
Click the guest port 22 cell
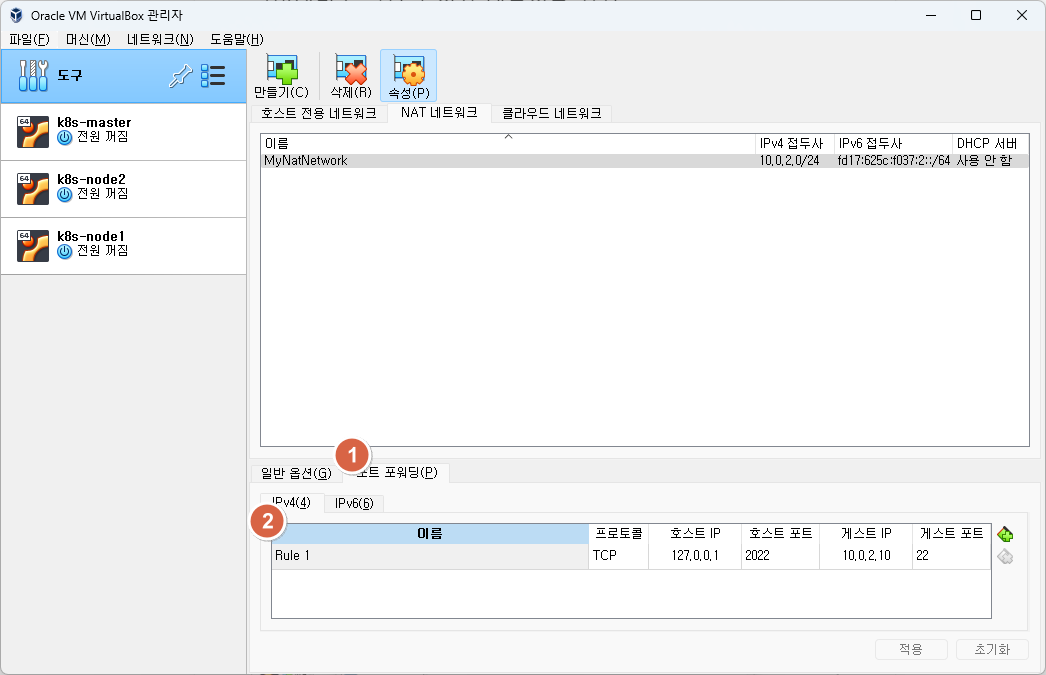[951, 556]
